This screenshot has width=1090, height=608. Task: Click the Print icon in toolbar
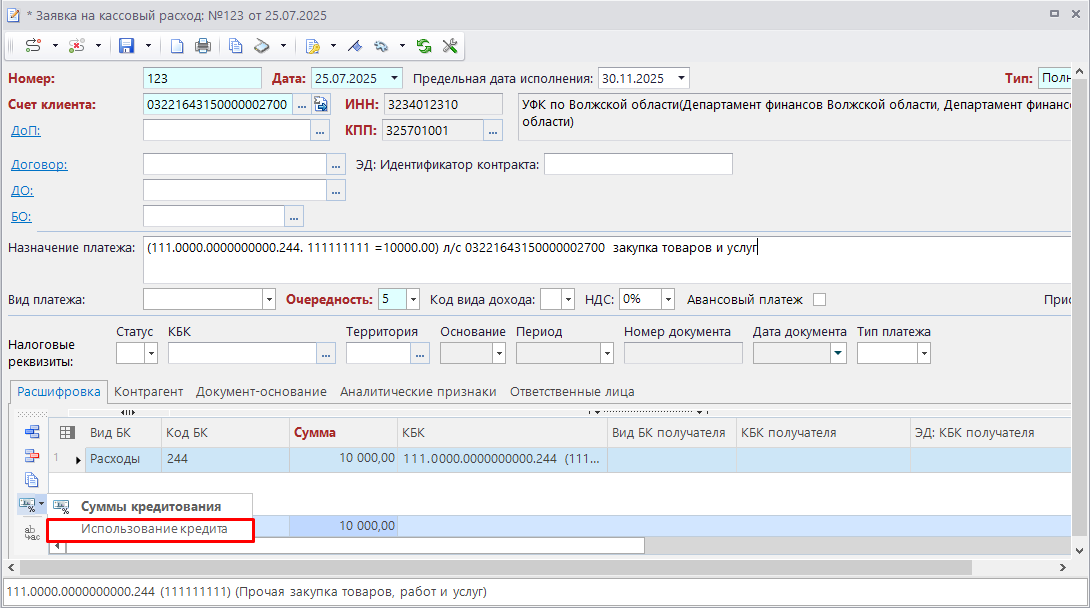pos(203,46)
